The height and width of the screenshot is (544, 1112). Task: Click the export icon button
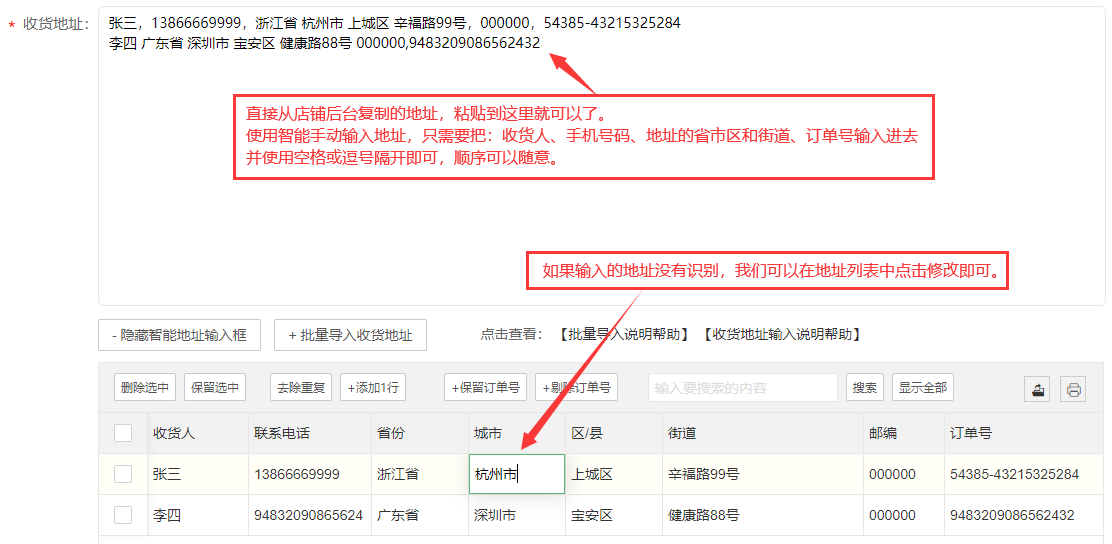1037,389
